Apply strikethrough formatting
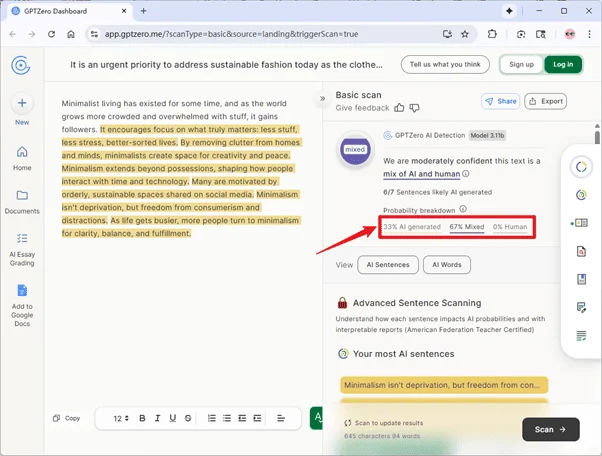 pos(188,418)
